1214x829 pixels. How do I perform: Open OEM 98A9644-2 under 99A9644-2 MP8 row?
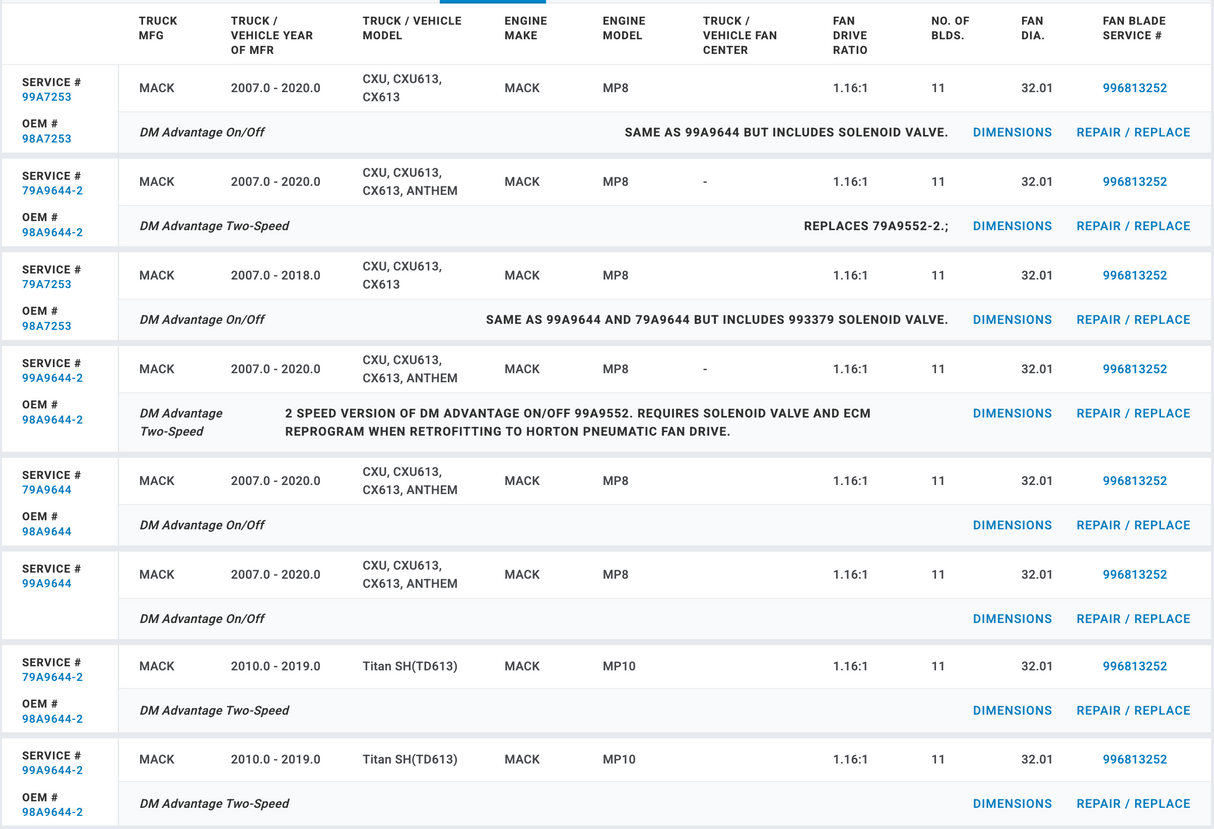click(x=53, y=420)
